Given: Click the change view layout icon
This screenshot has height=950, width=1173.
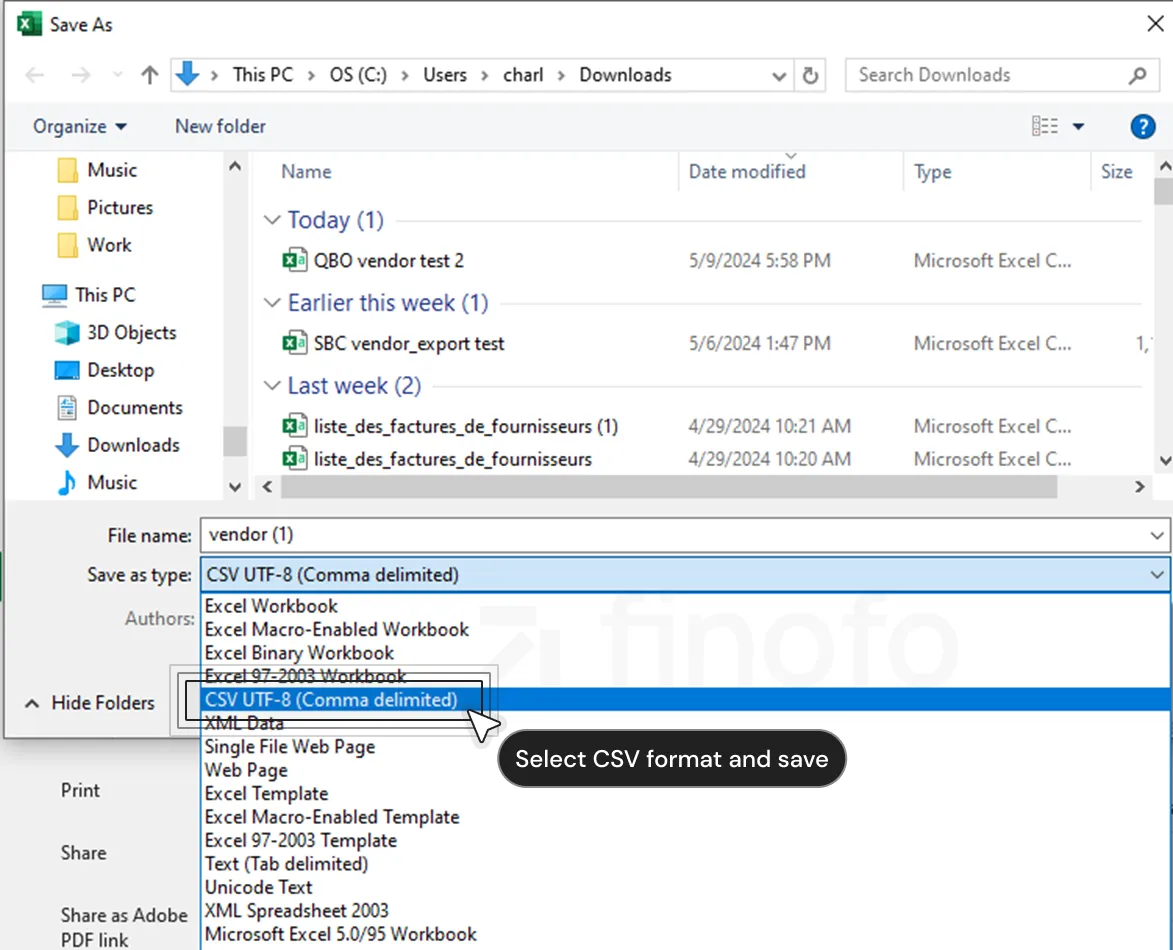Looking at the screenshot, I should coord(1044,126).
